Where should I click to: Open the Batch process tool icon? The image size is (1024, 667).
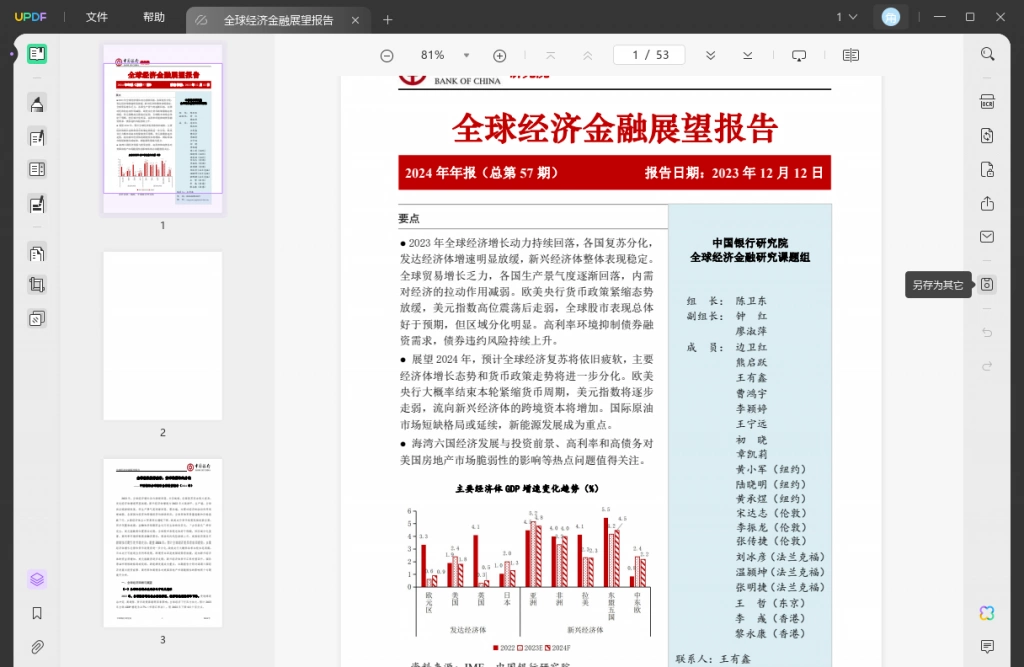coord(37,319)
